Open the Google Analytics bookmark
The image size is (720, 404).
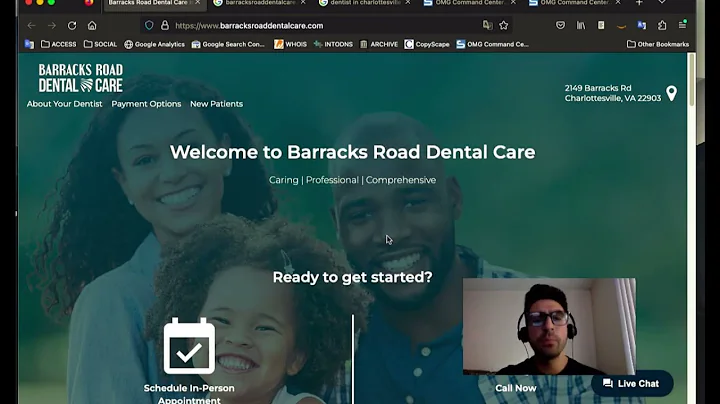click(154, 44)
